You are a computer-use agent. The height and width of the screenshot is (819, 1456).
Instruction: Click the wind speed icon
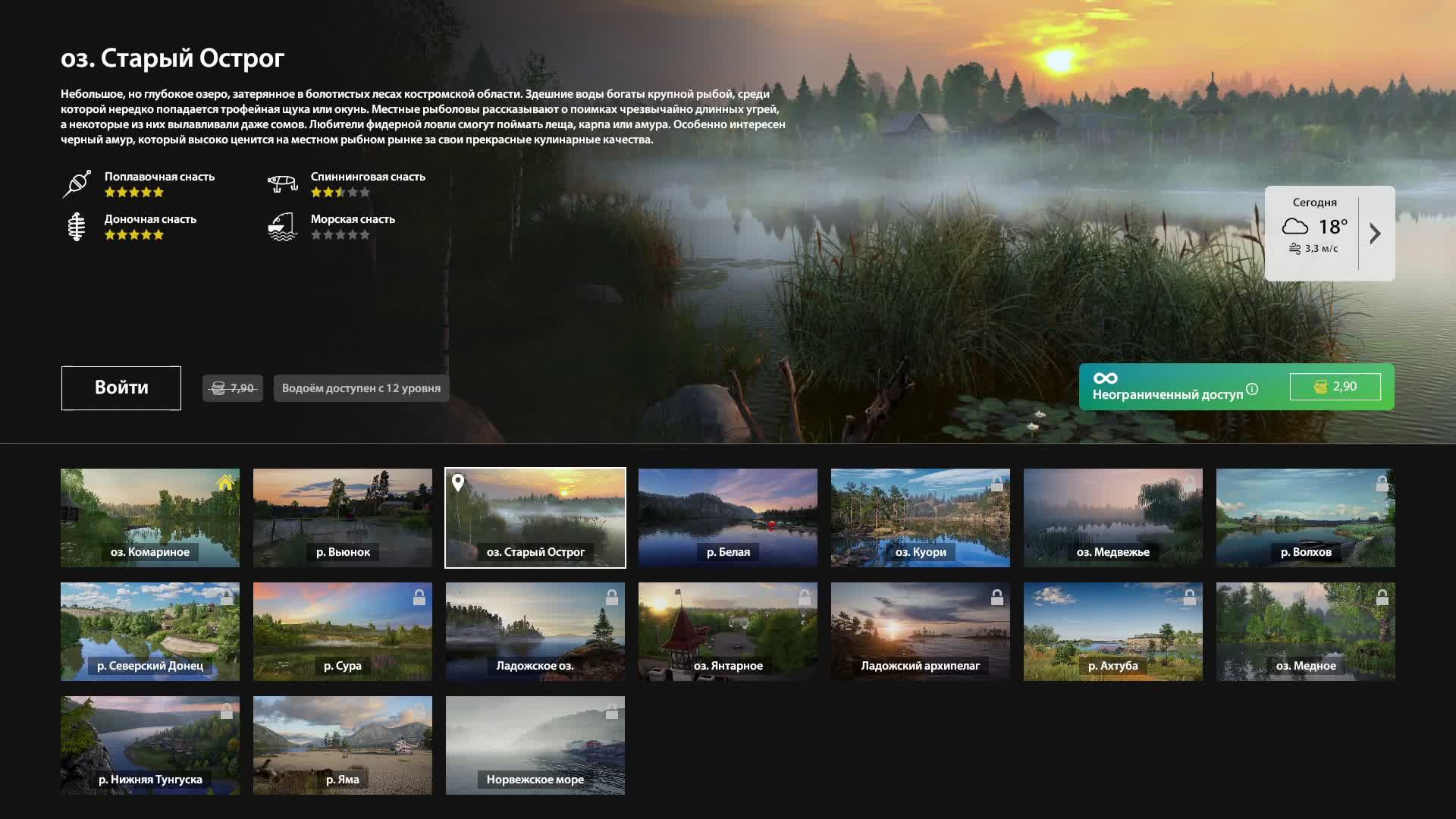[x=1295, y=249]
